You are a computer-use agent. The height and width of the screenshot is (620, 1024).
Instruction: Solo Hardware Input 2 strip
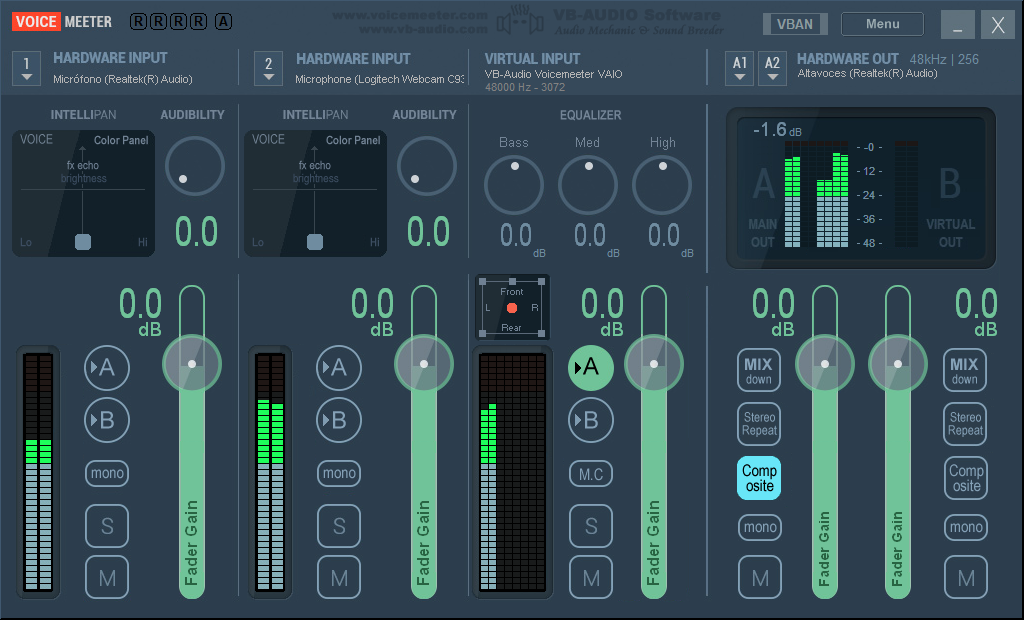tap(338, 525)
